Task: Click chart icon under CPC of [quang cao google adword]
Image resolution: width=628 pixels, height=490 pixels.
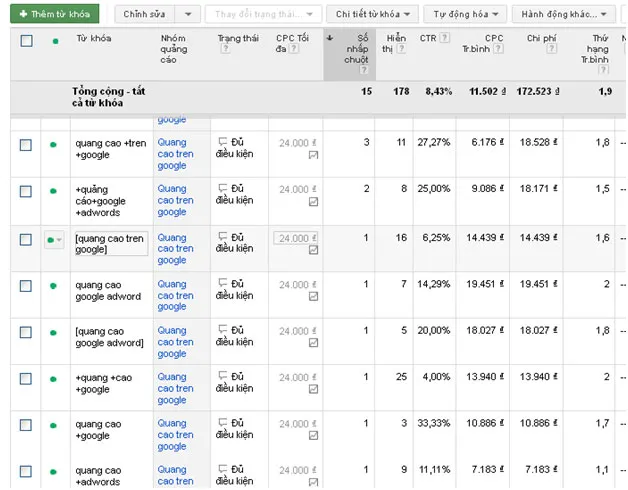Action: pyautogui.click(x=314, y=343)
